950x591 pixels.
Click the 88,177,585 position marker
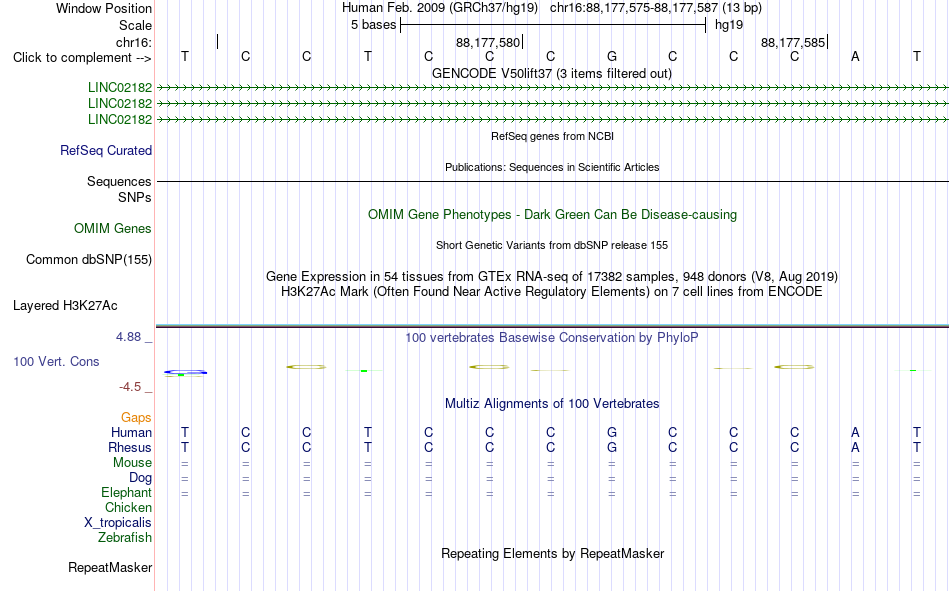click(x=793, y=42)
